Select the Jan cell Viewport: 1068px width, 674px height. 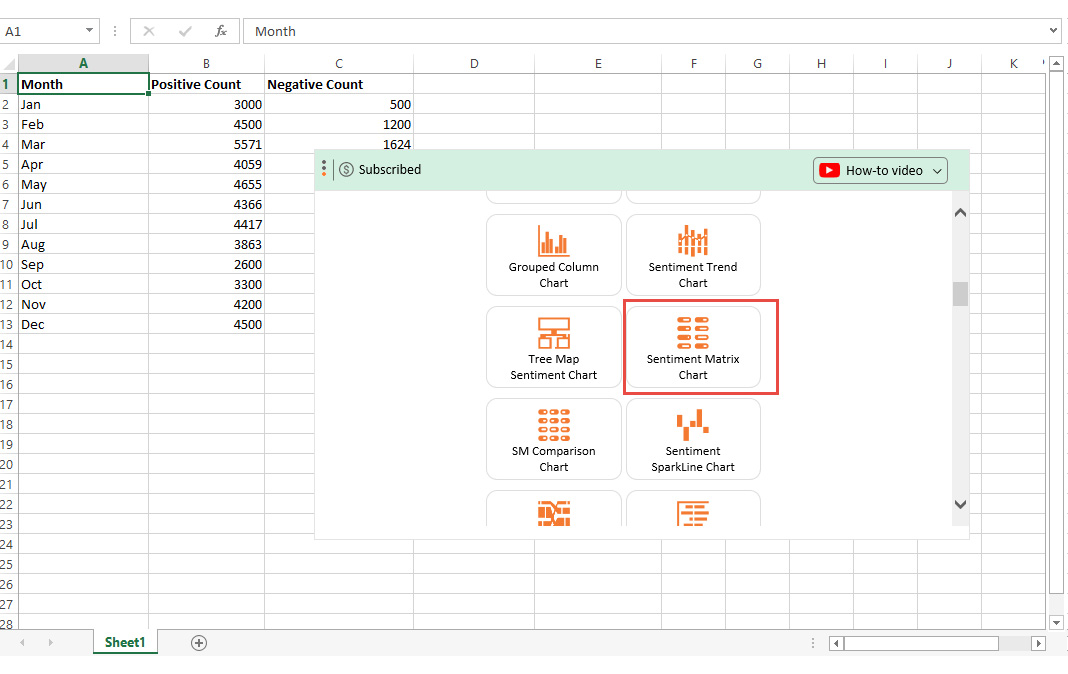(x=83, y=104)
